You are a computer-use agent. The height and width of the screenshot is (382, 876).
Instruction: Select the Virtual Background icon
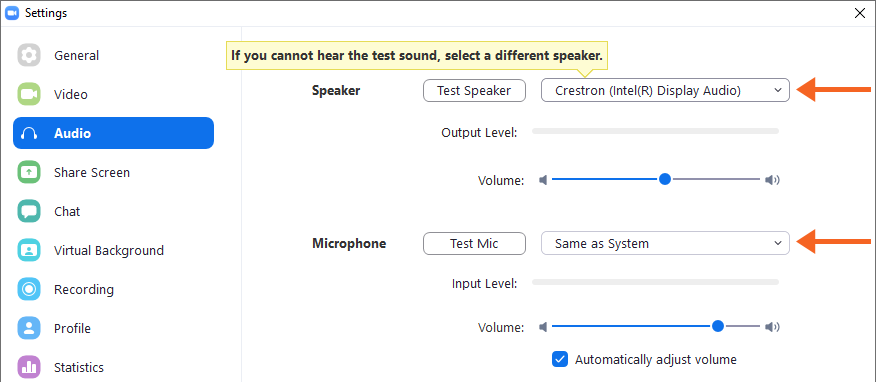click(29, 250)
